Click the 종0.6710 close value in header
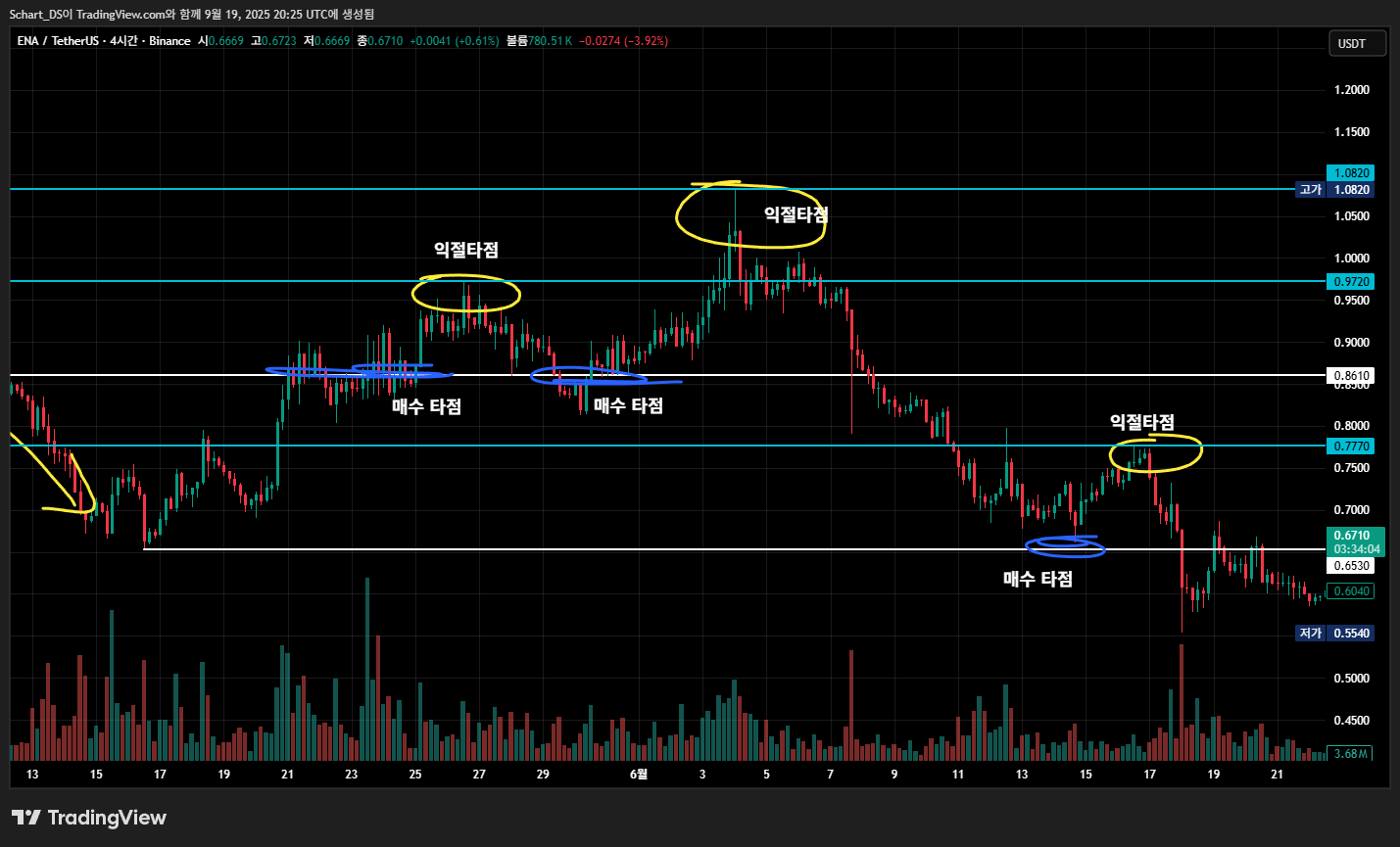The image size is (1400, 847). coord(379,41)
